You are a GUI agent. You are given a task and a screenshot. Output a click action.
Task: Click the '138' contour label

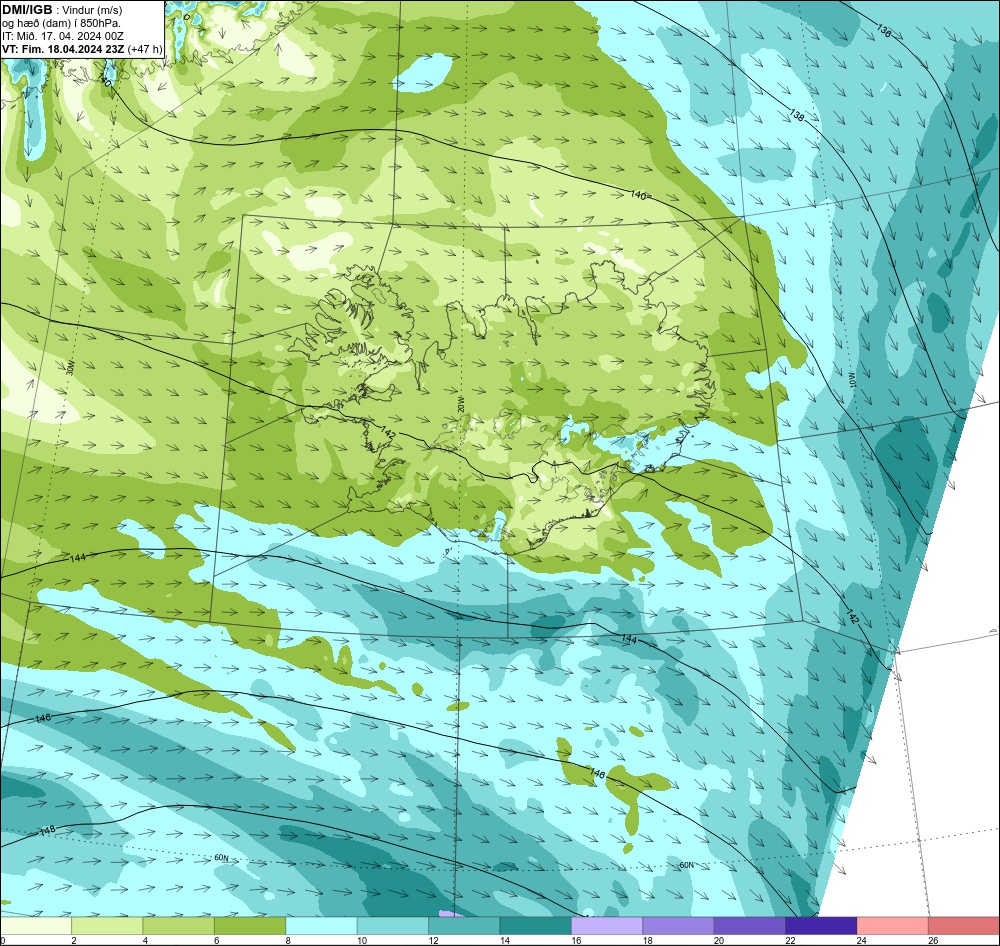(x=797, y=115)
